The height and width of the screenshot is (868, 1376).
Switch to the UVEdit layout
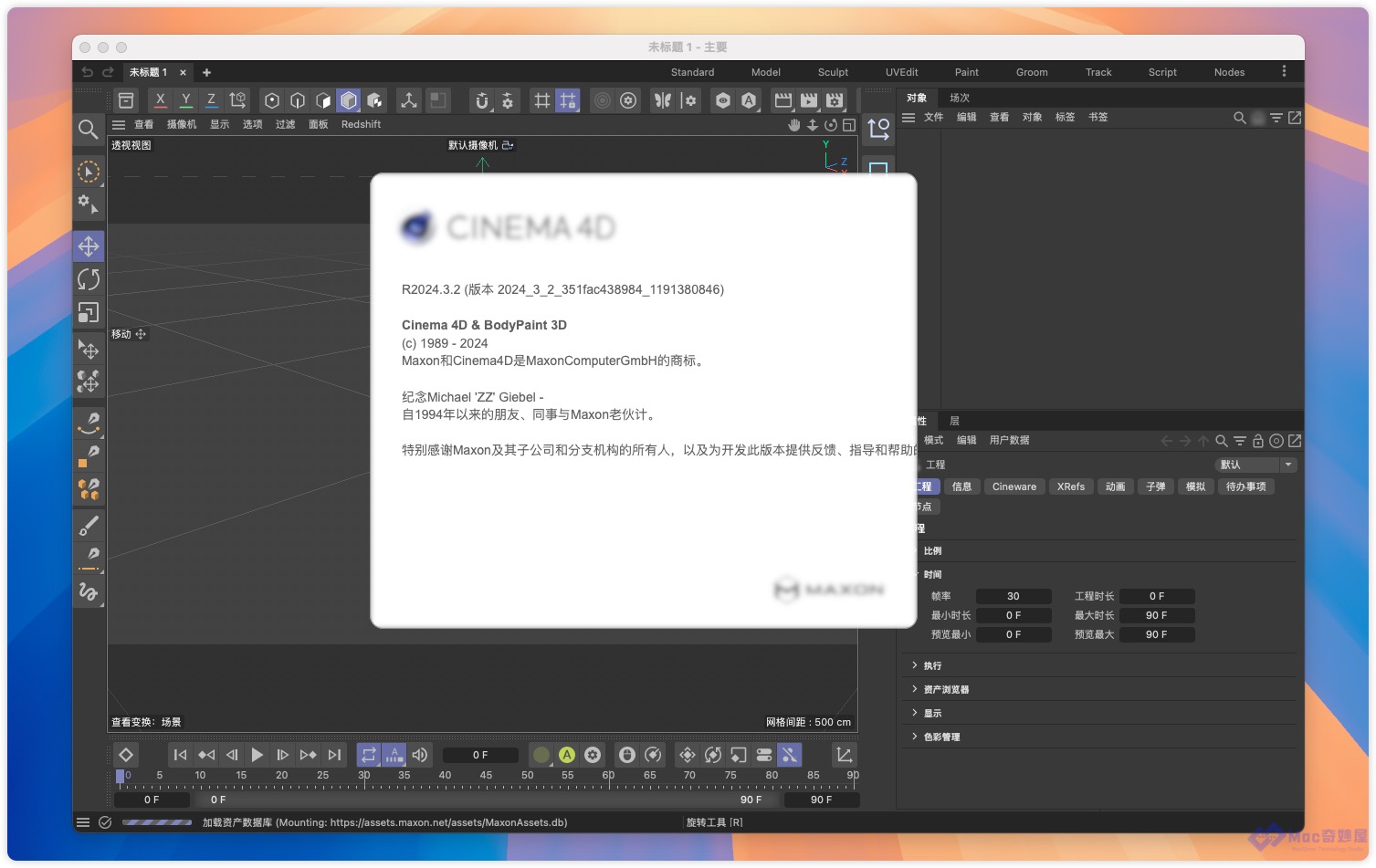point(901,72)
